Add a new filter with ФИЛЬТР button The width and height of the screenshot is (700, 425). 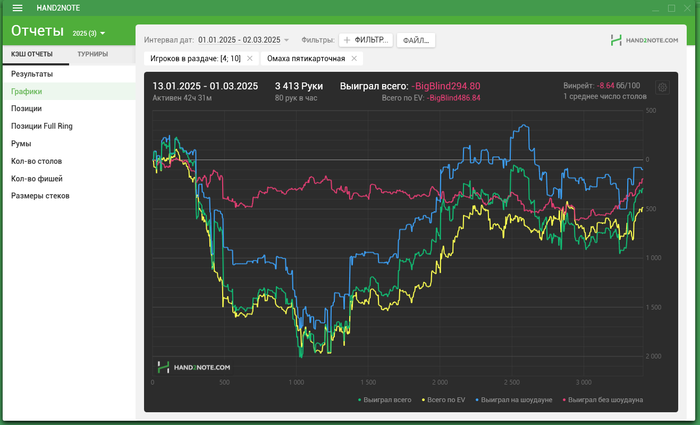[x=366, y=40]
